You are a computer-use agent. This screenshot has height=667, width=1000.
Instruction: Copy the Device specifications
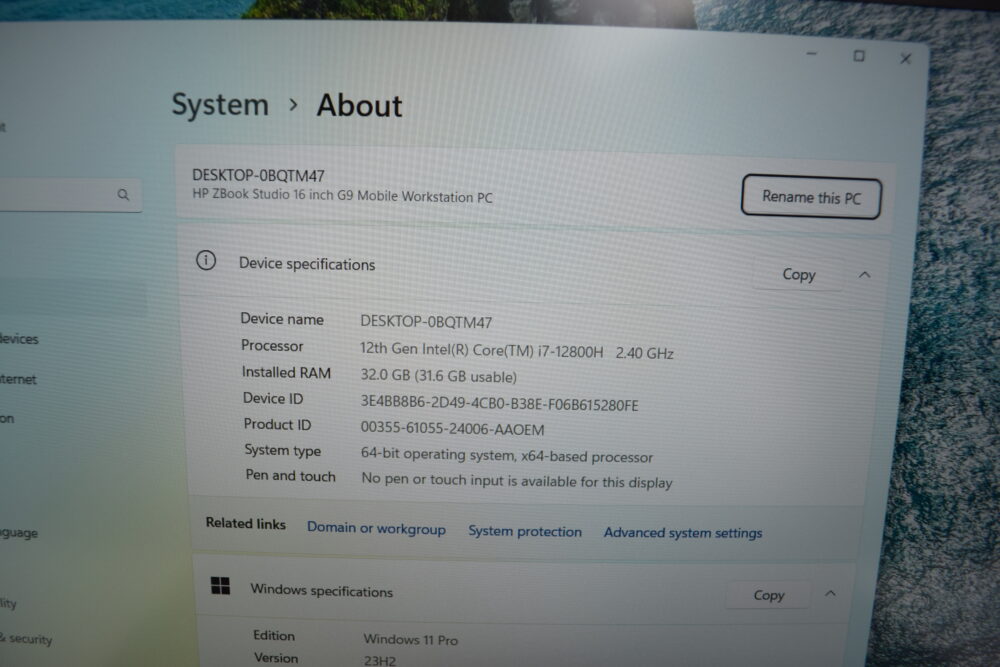tap(798, 274)
